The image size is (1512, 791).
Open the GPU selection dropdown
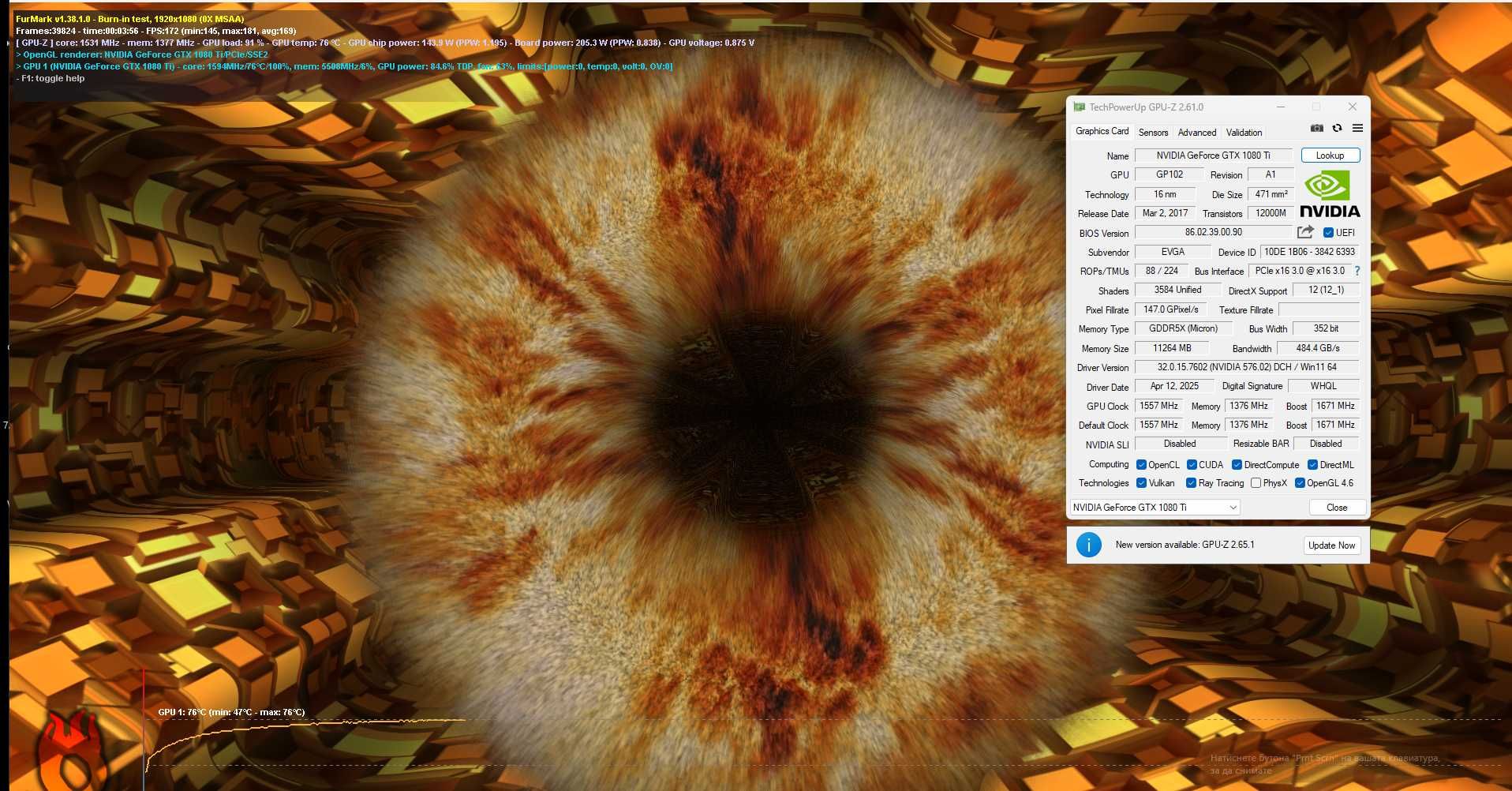1155,508
